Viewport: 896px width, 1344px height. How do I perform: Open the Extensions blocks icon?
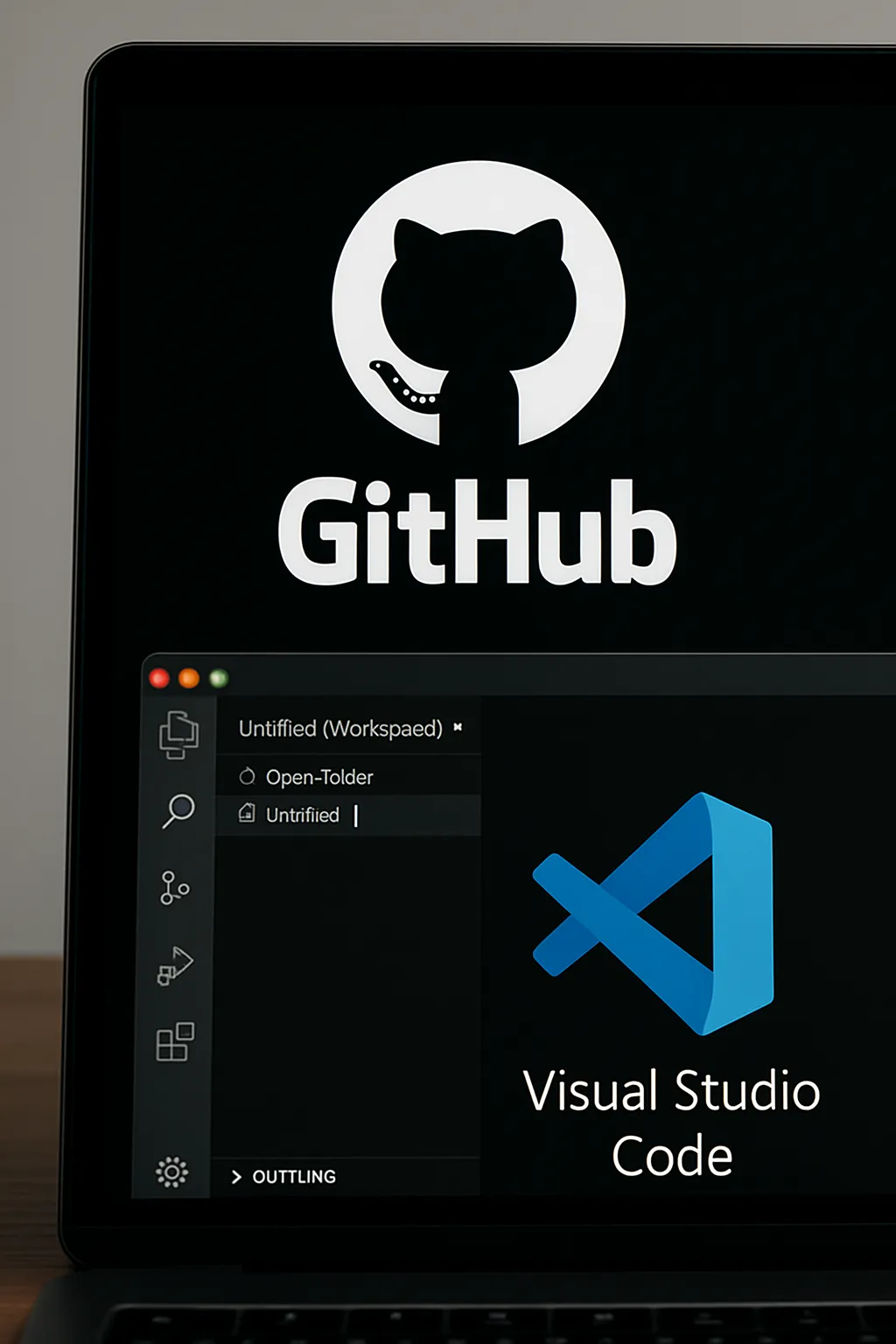pos(175,1041)
